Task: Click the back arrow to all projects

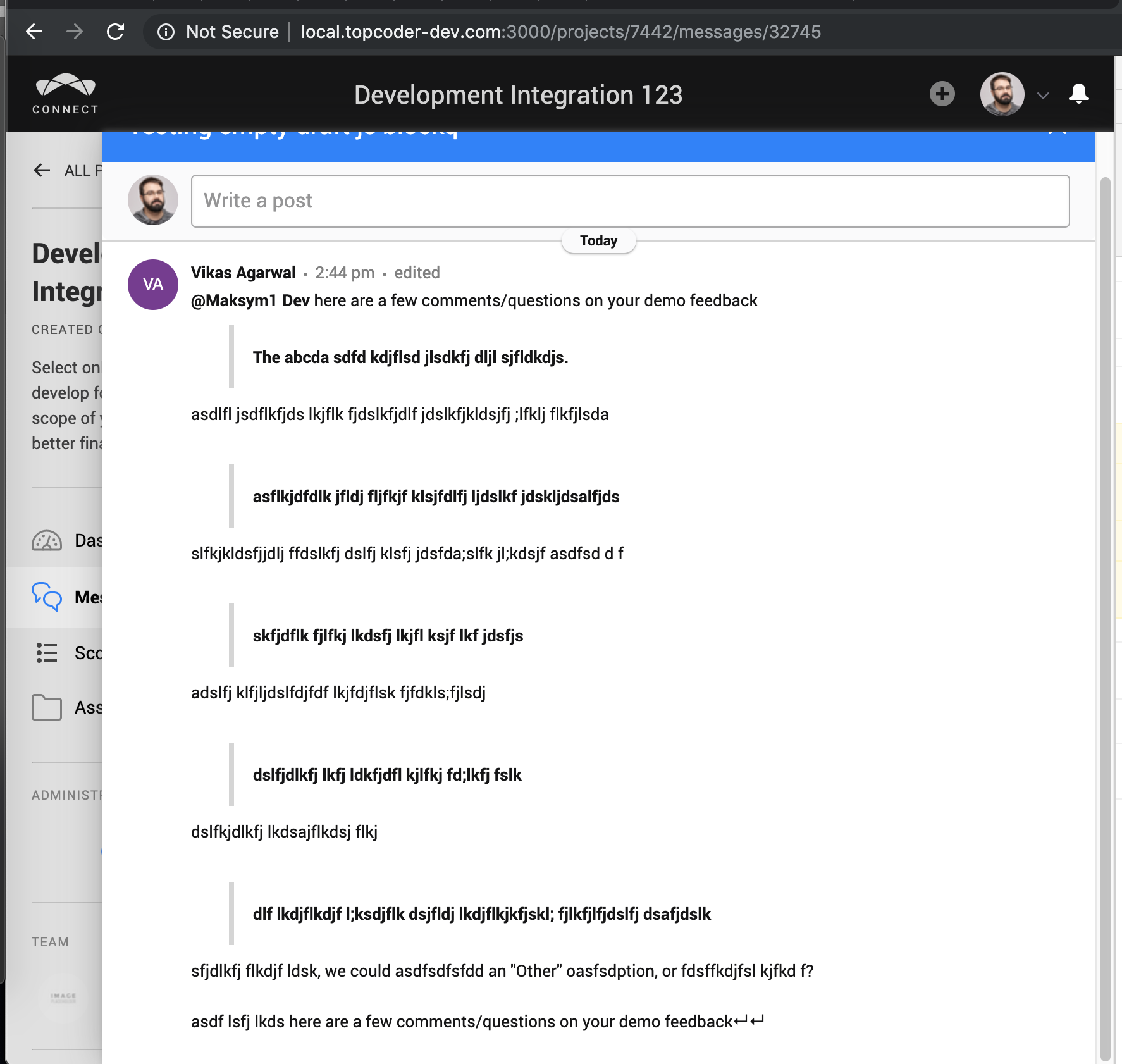Action: [x=42, y=170]
